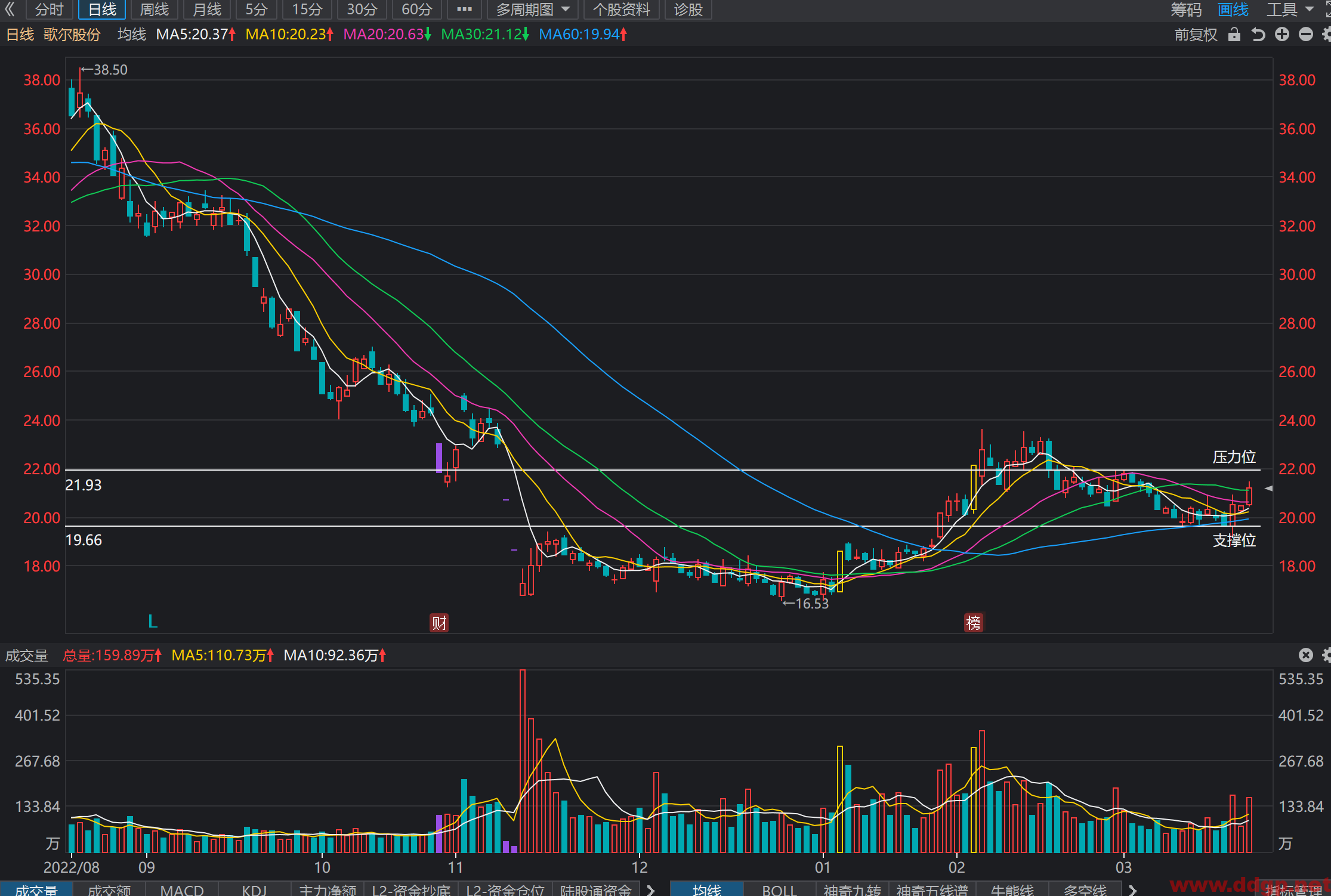The height and width of the screenshot is (896, 1331).
Task: Click the back double-chevron icon
Action: tap(10, 9)
